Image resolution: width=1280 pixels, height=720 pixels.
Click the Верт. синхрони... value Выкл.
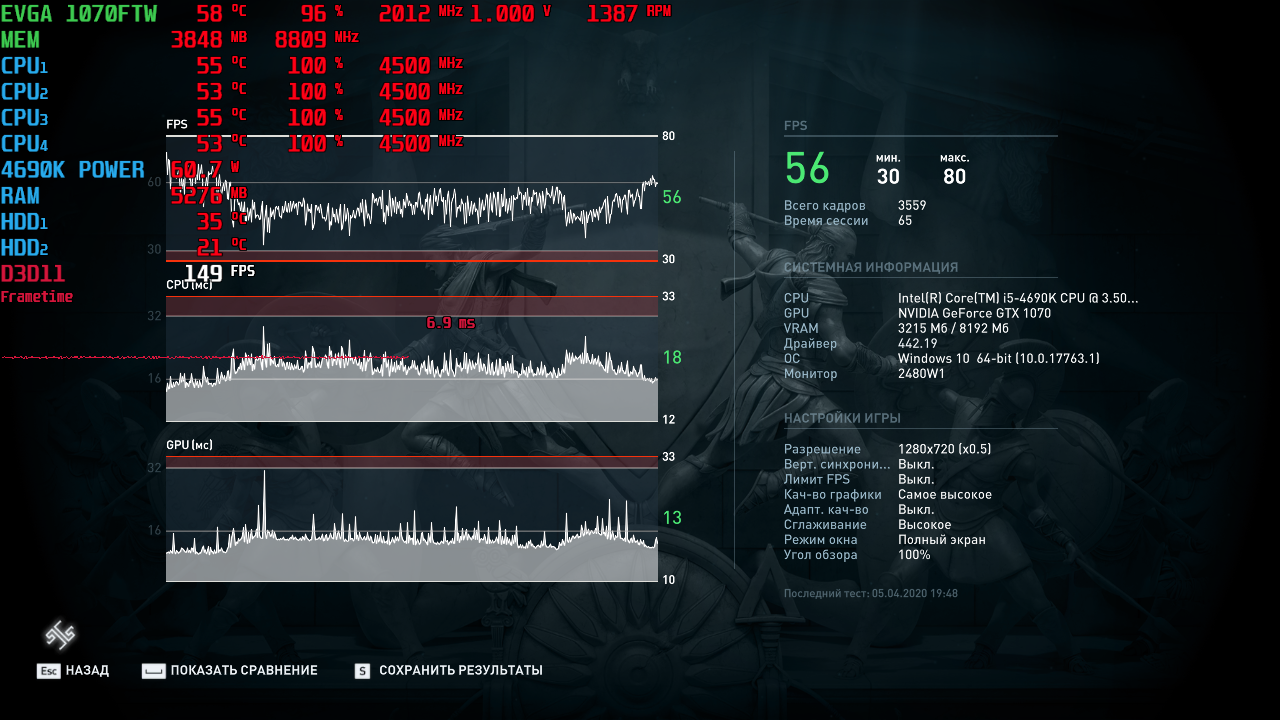click(916, 464)
